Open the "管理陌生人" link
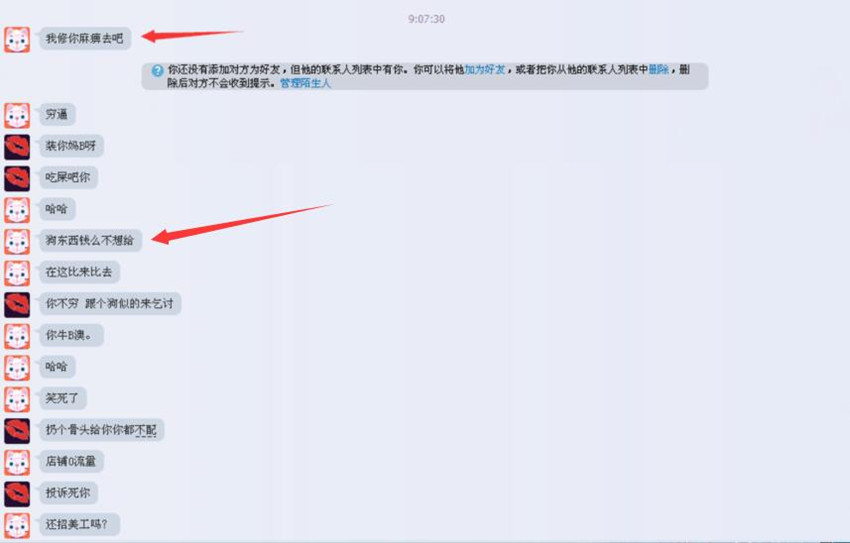Viewport: 850px width, 543px height. [x=305, y=83]
